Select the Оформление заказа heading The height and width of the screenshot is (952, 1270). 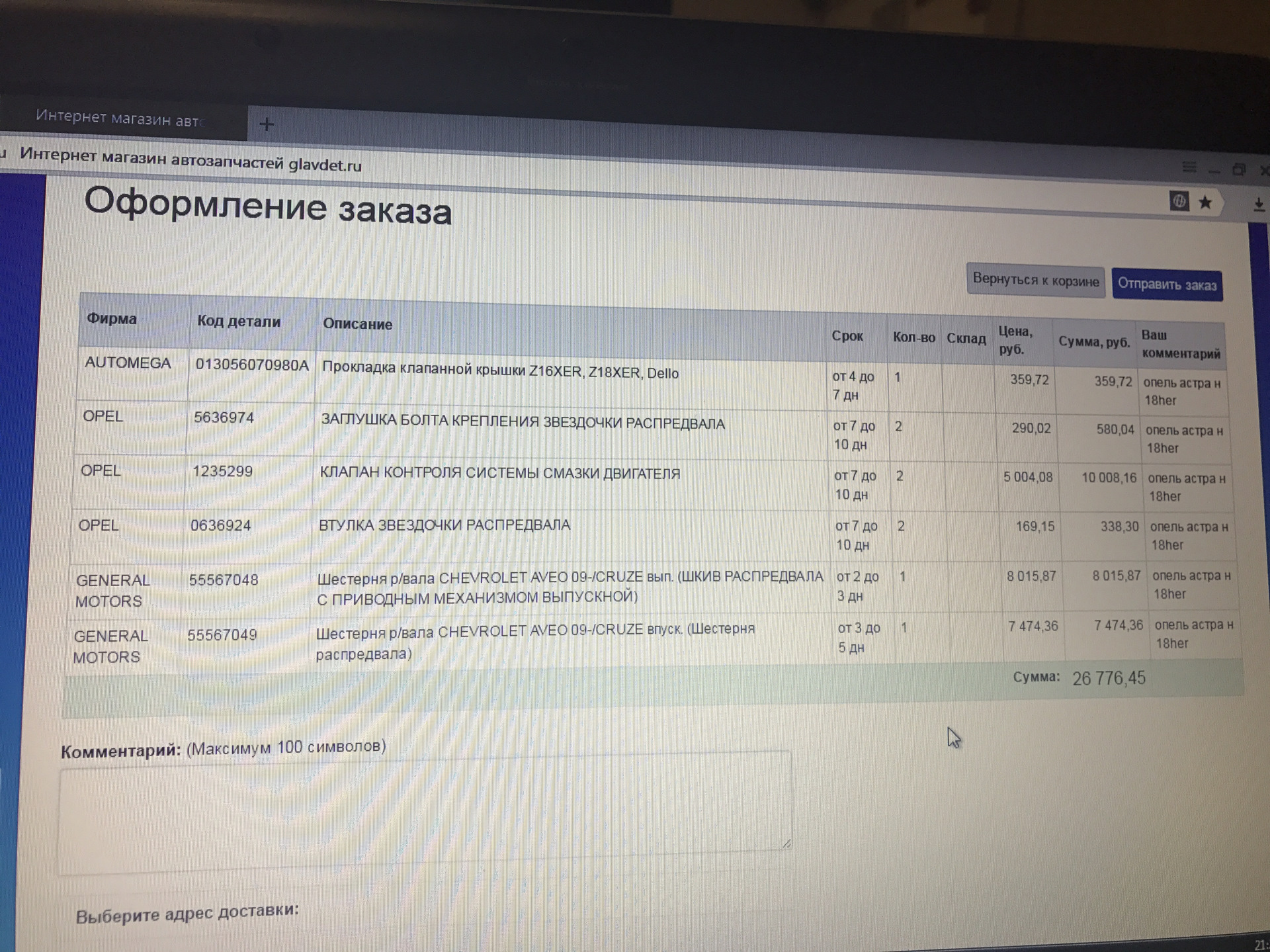[x=268, y=206]
